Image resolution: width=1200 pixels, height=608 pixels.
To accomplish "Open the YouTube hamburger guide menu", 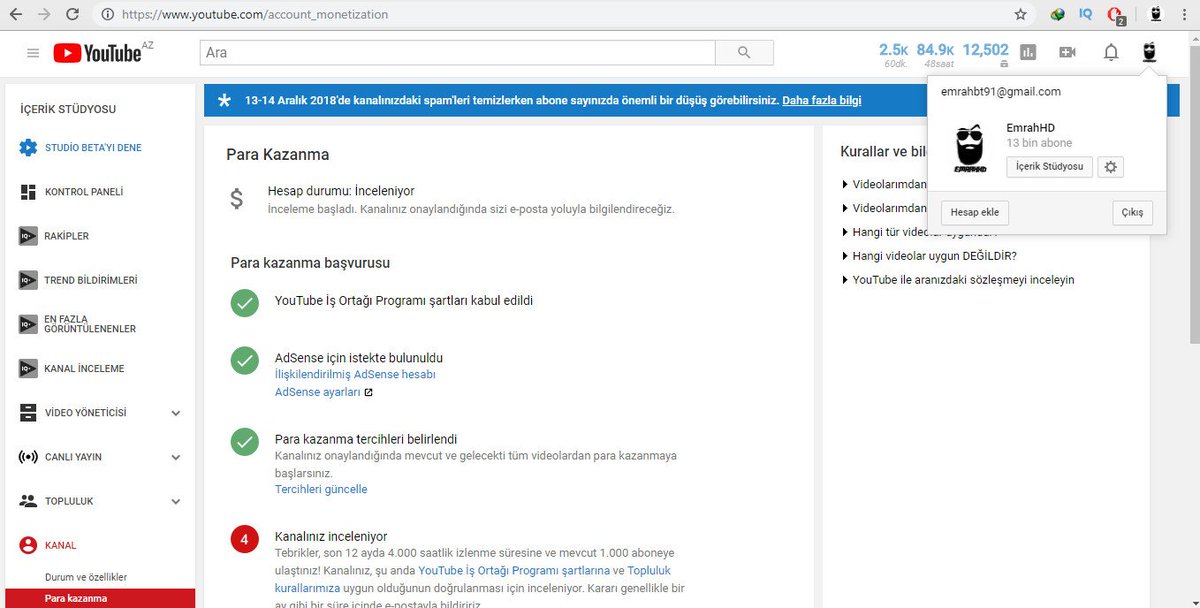I will point(33,53).
